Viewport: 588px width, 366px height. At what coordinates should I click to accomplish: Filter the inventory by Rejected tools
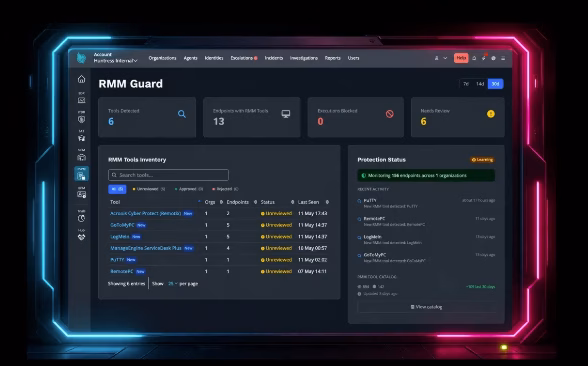[225, 189]
